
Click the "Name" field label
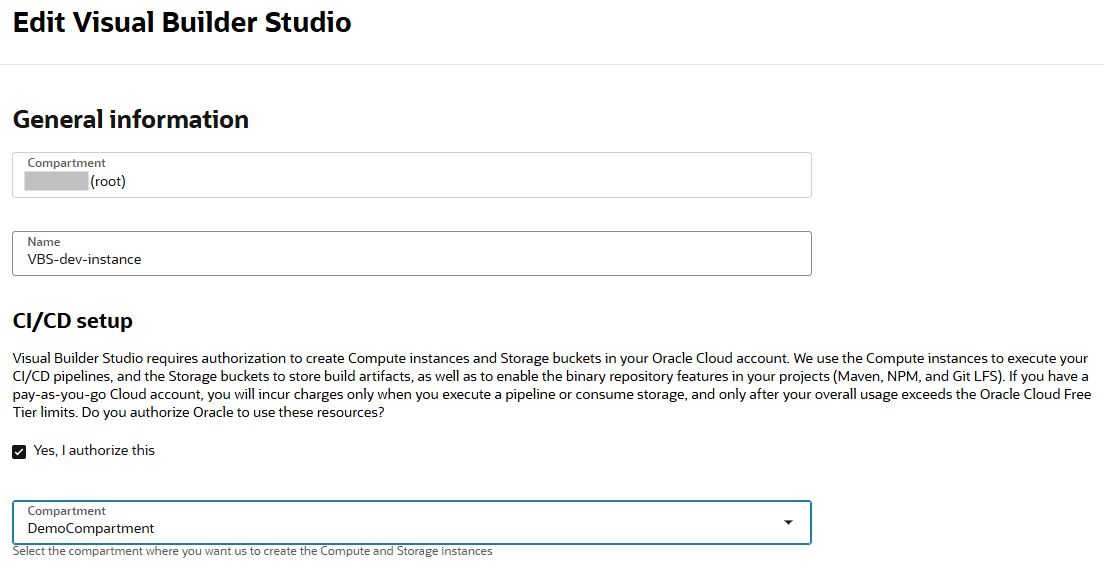pyautogui.click(x=44, y=242)
